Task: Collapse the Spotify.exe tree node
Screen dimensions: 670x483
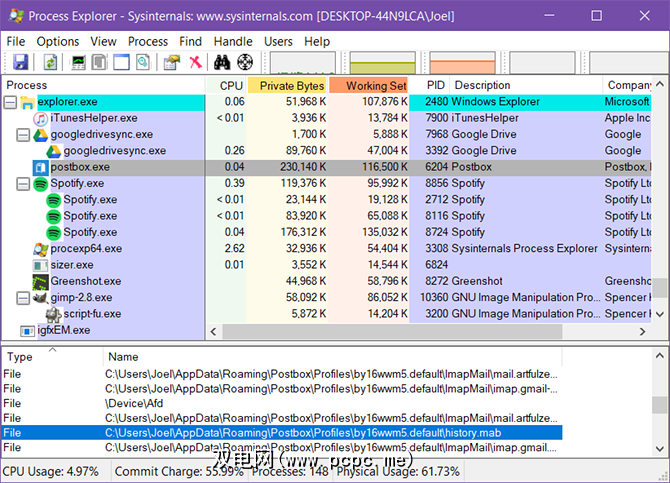Action: click(23, 184)
